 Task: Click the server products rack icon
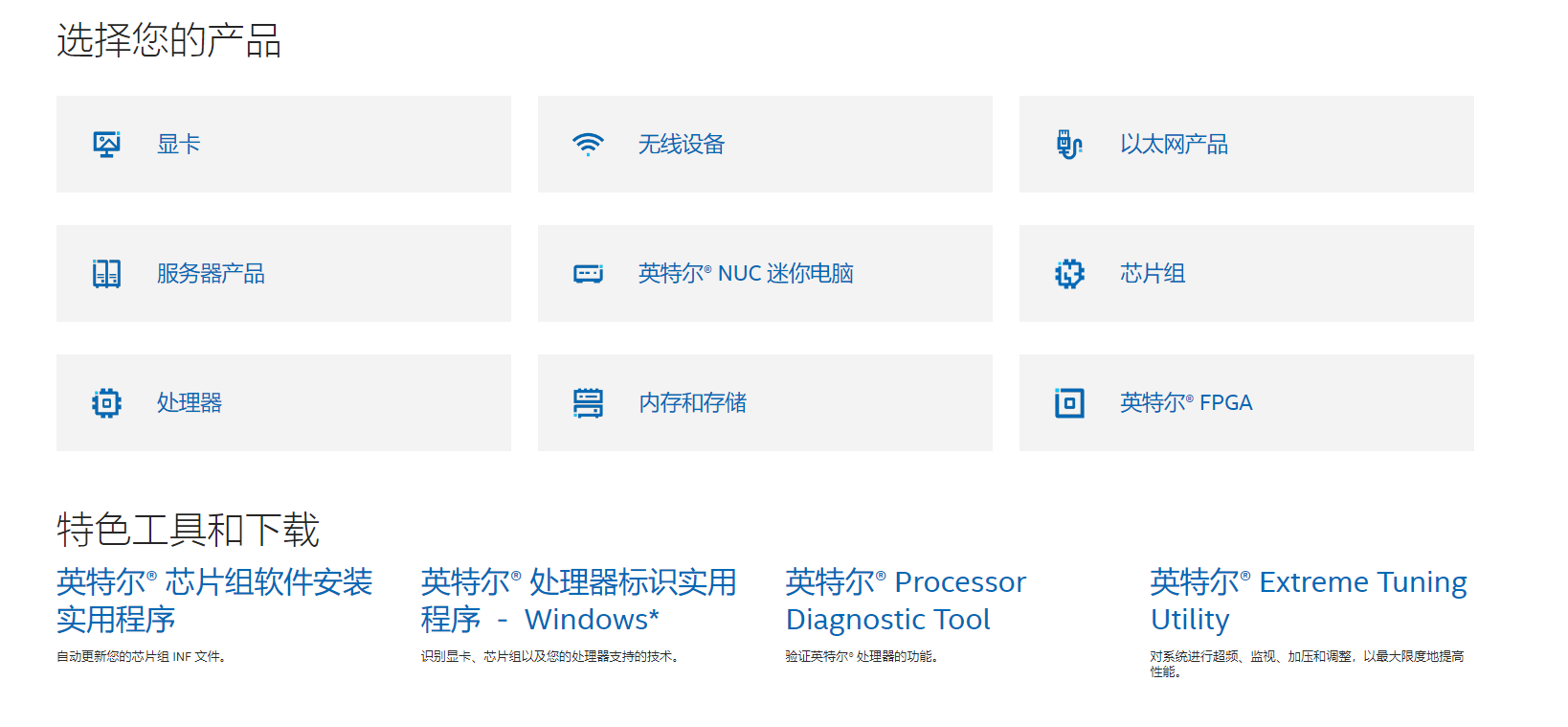[106, 274]
